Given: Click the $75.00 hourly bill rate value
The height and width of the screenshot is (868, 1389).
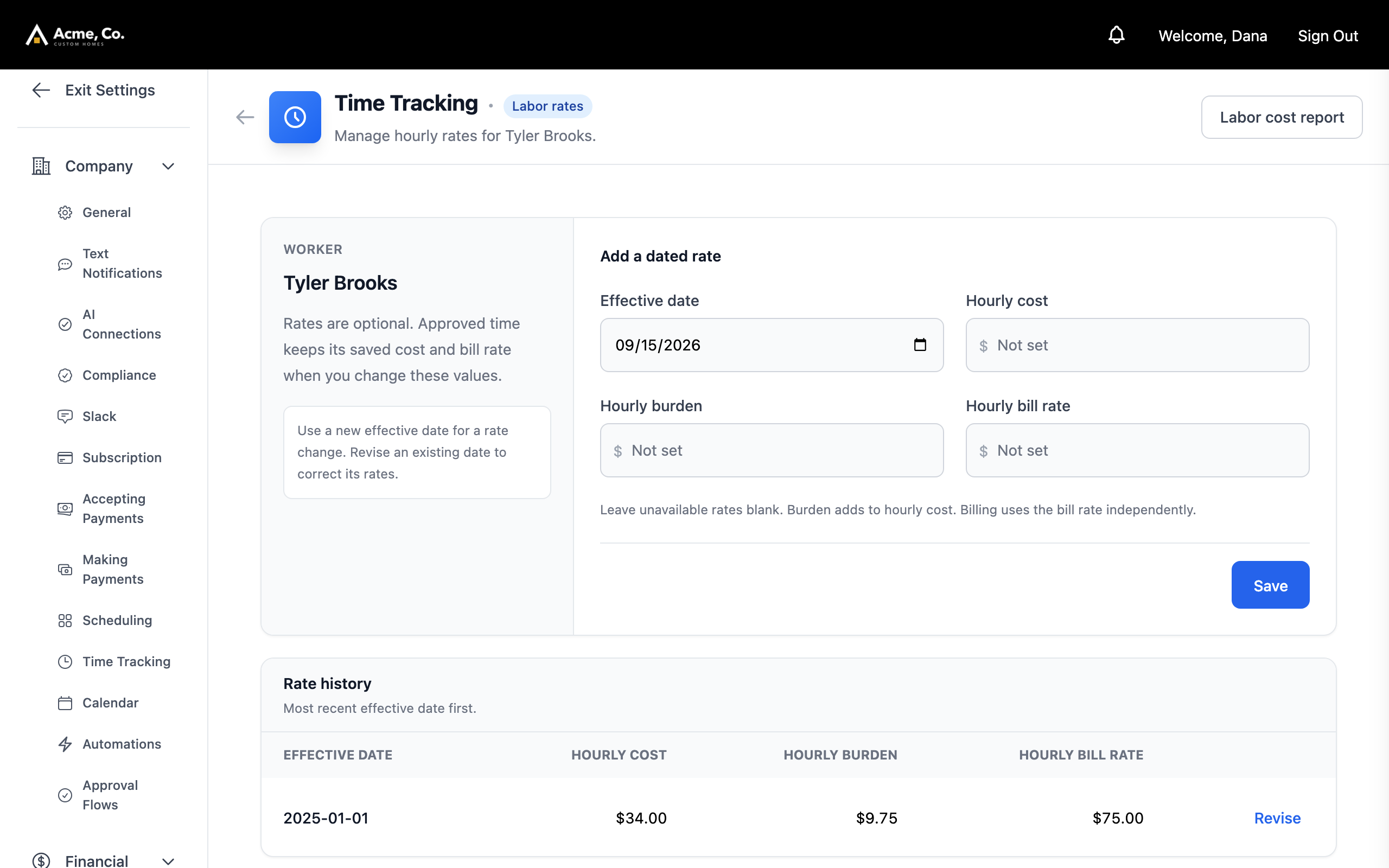Looking at the screenshot, I should pos(1118,818).
